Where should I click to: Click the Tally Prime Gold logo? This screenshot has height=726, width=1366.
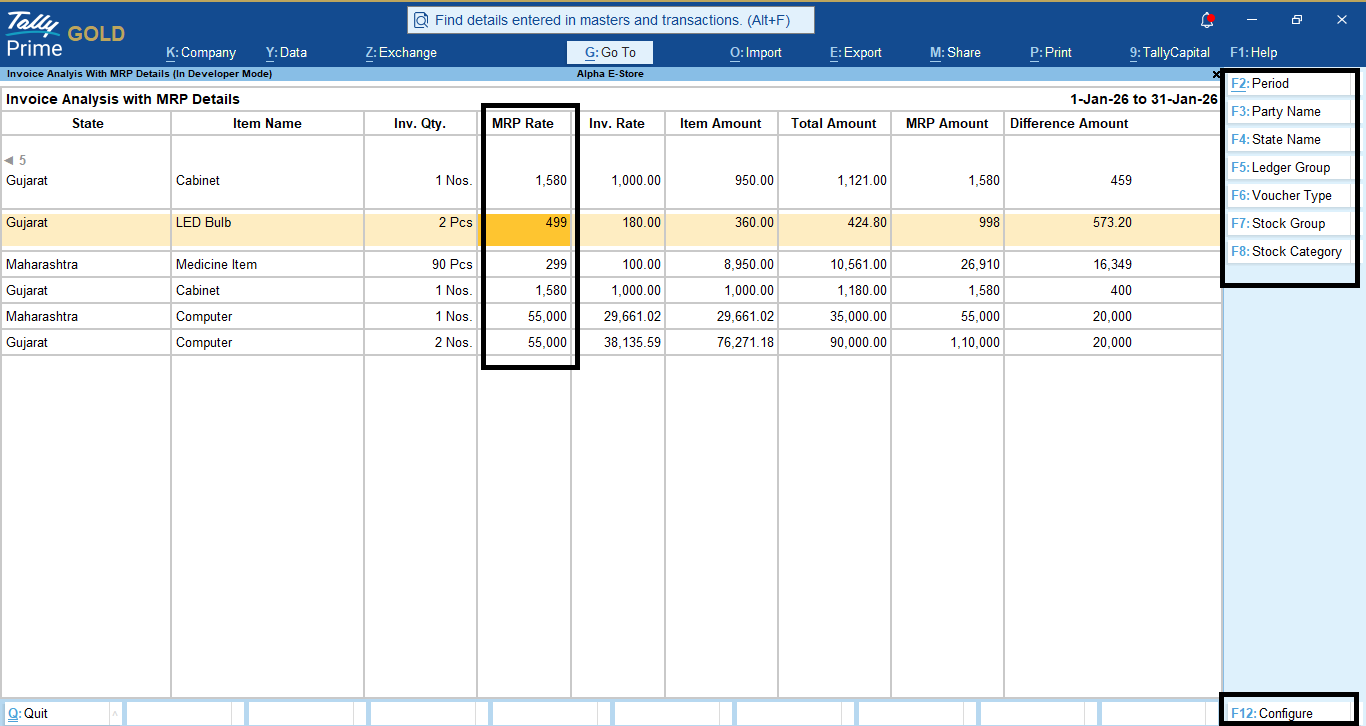click(66, 34)
